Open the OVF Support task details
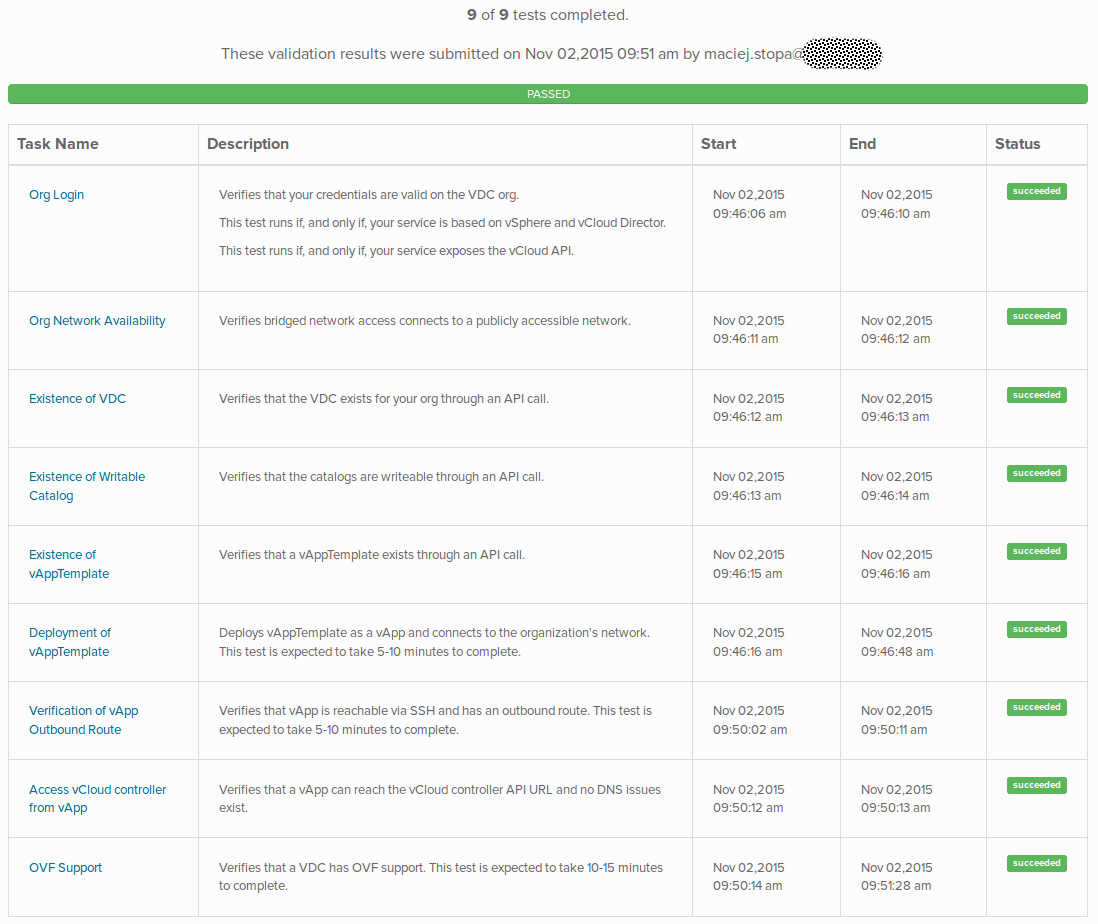 [x=65, y=867]
